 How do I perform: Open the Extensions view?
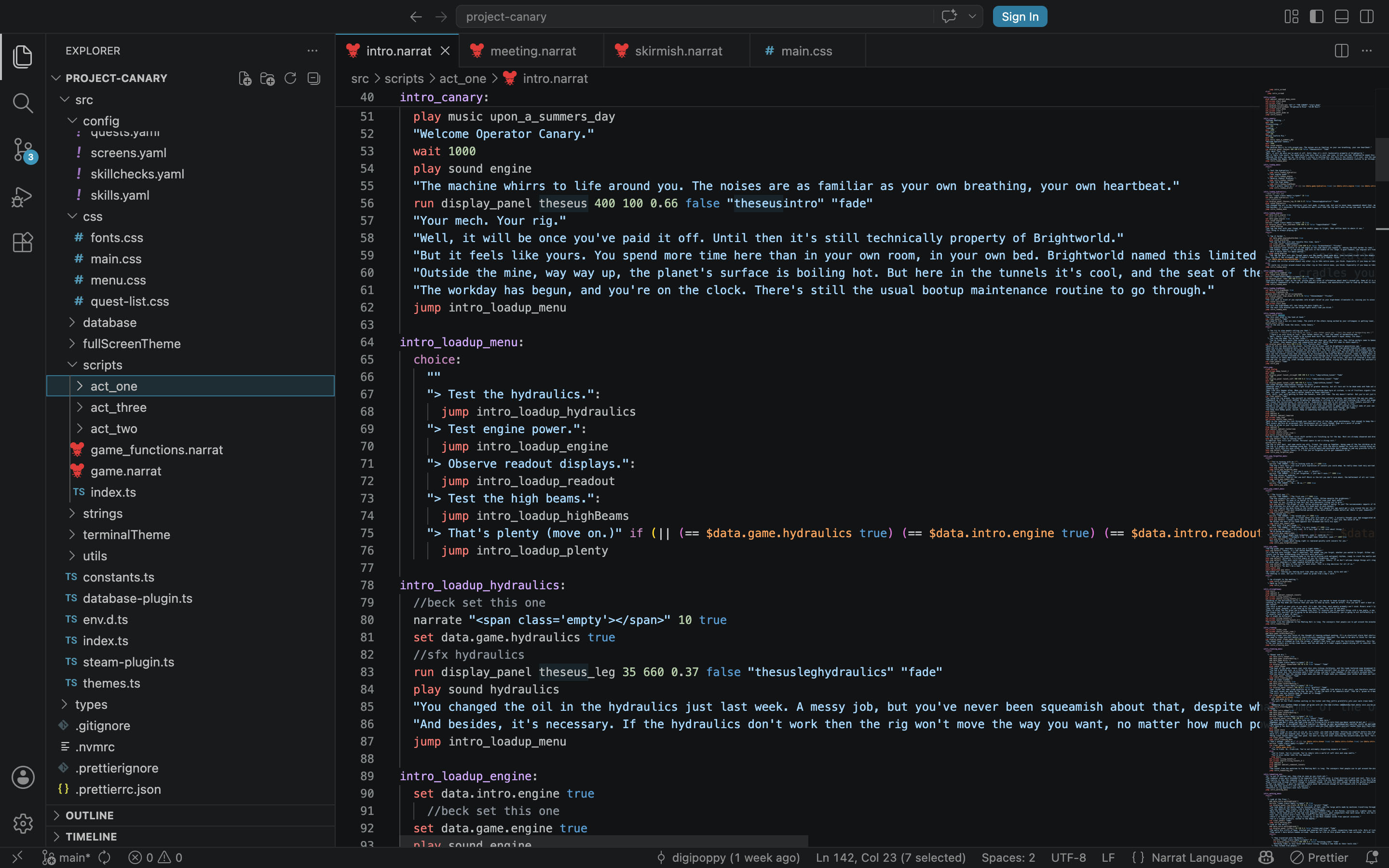pyautogui.click(x=23, y=242)
